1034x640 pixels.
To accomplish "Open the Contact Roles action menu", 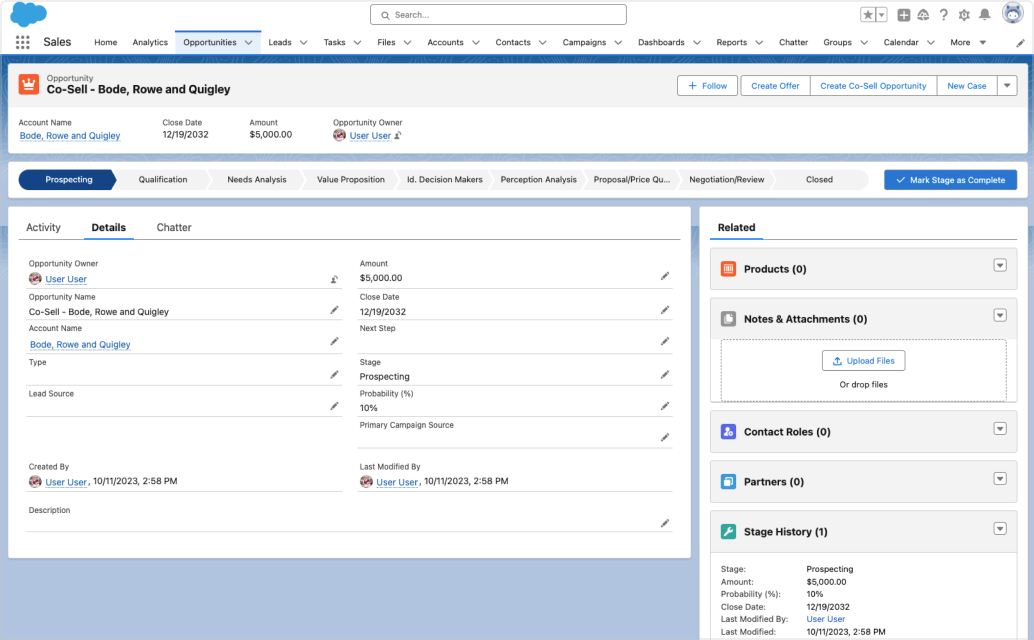I will tap(1000, 428).
